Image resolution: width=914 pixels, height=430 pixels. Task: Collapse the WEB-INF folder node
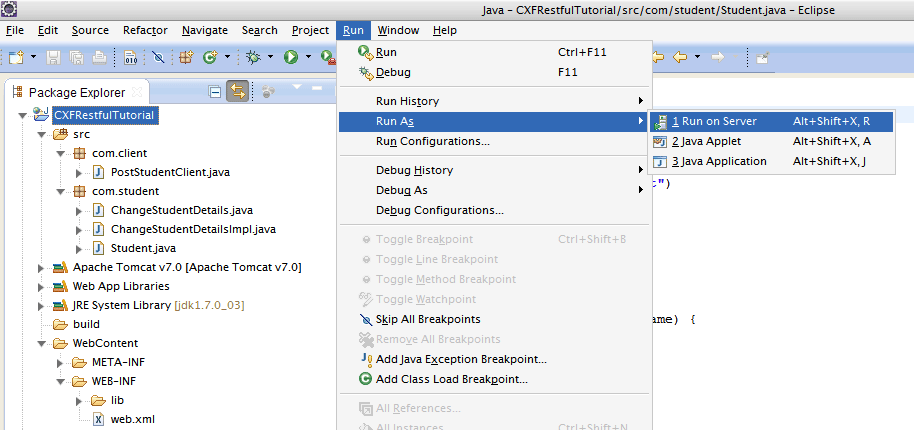(x=59, y=381)
